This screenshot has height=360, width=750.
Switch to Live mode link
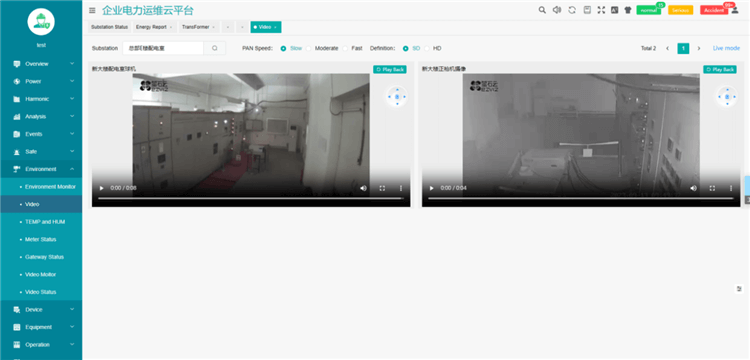tap(726, 48)
